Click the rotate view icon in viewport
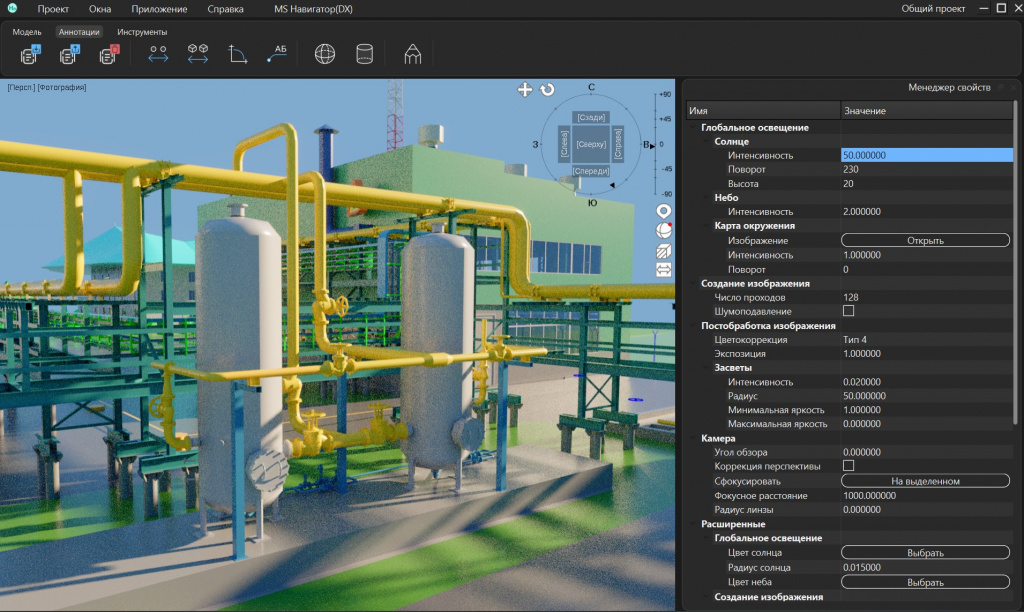 [x=547, y=89]
